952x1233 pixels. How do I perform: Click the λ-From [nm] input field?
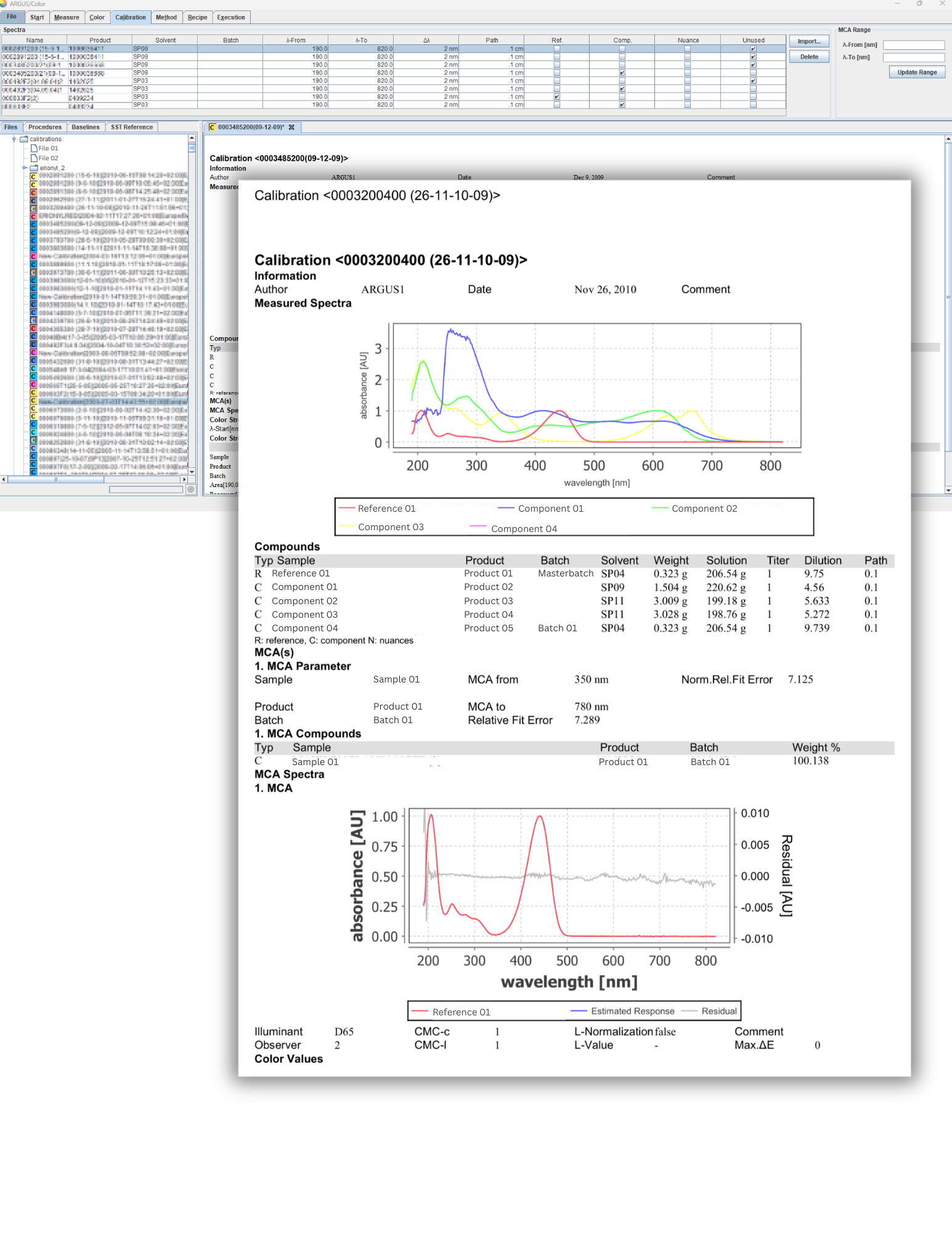click(x=914, y=45)
